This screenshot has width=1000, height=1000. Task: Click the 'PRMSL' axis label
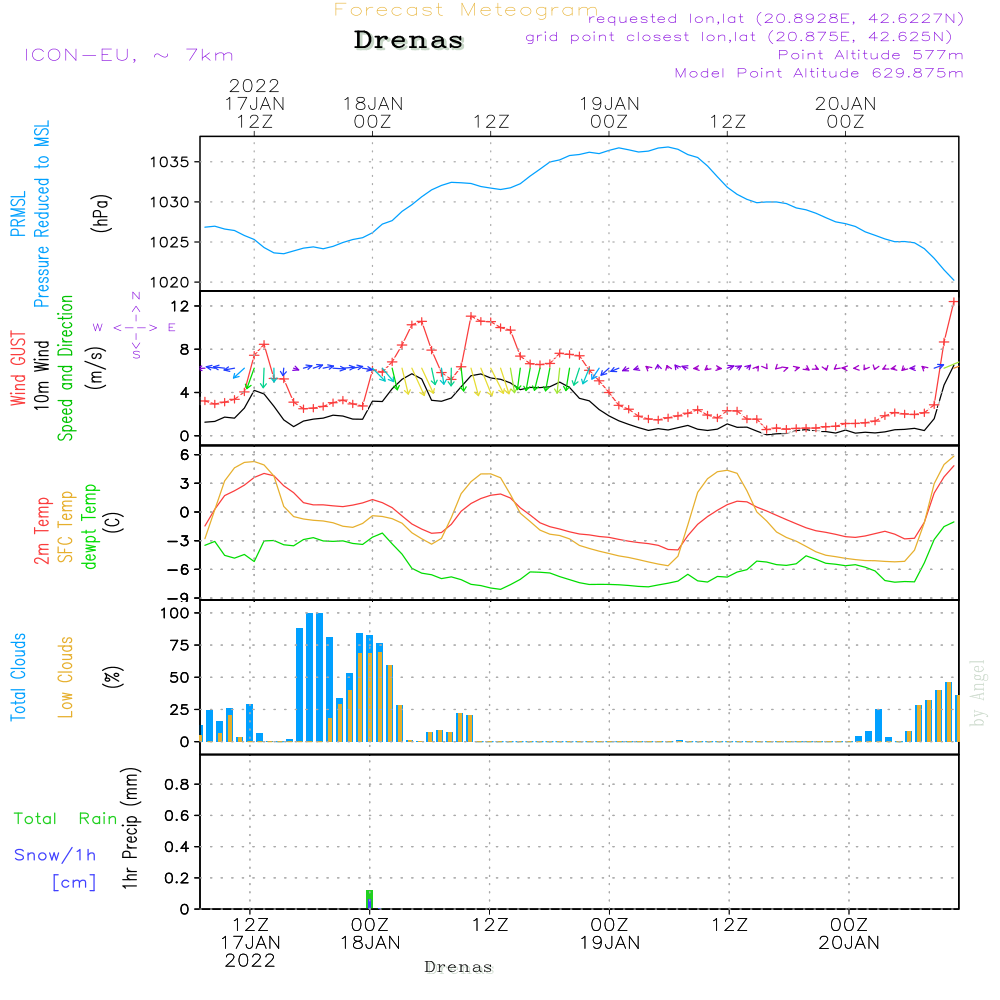18,214
